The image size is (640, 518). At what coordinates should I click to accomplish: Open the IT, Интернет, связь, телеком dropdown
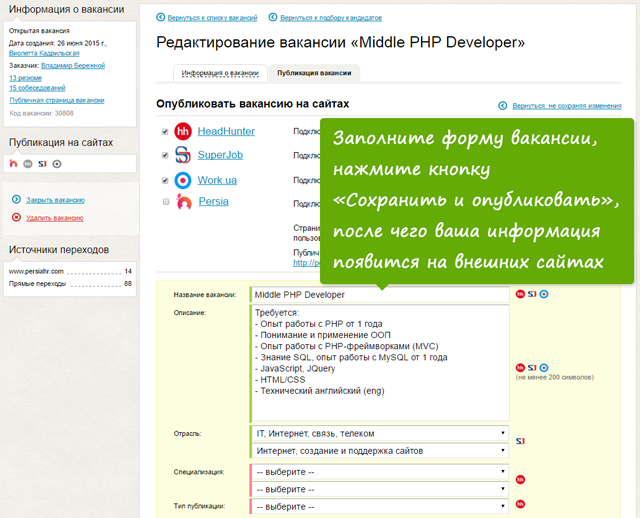coord(380,433)
